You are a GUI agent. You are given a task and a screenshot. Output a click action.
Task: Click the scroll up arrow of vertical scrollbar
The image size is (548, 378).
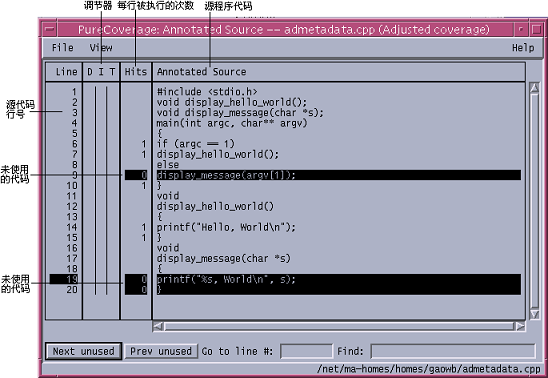pos(534,88)
